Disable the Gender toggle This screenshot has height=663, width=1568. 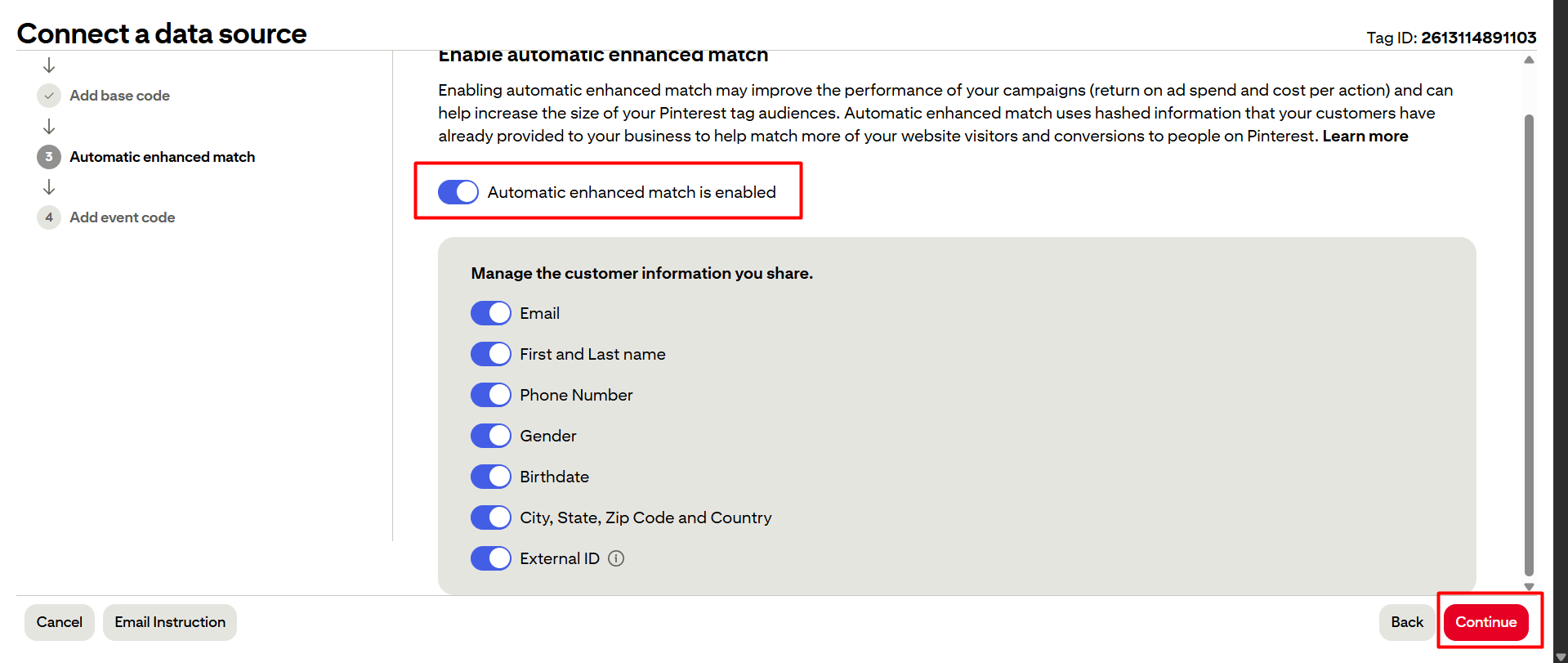coord(491,436)
